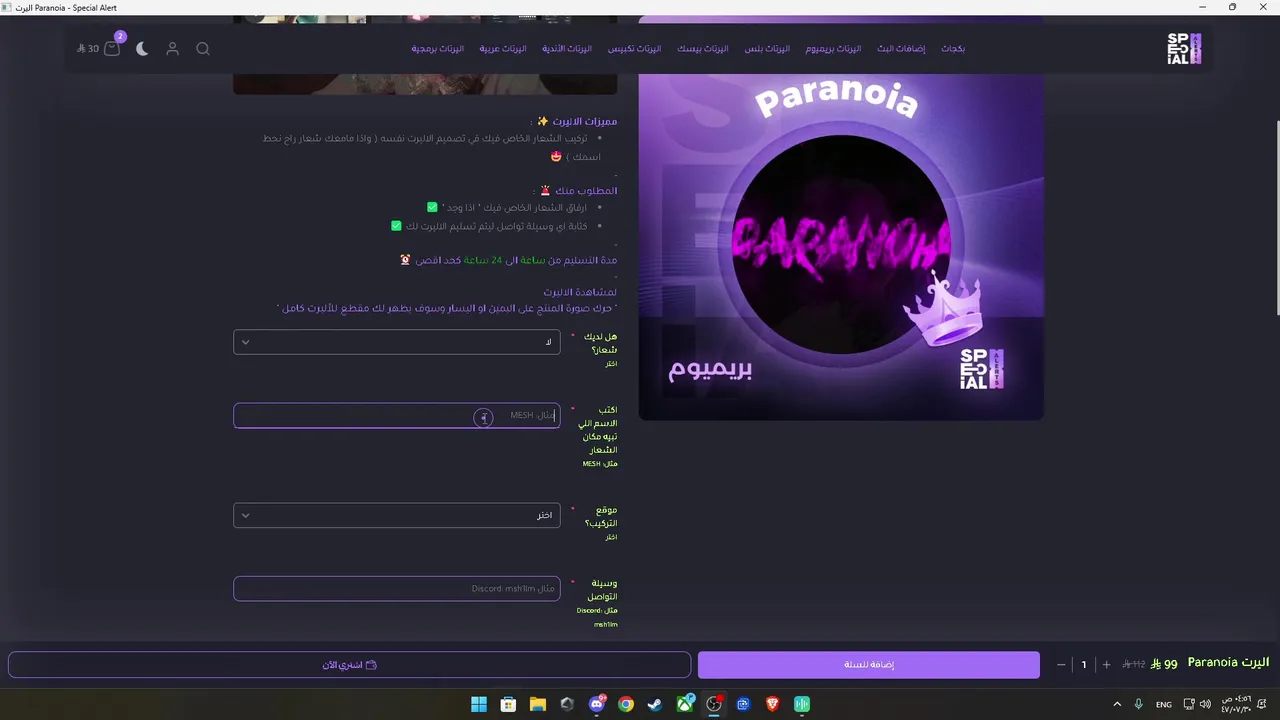
Task: Open OBS Studio from the taskbar
Action: (714, 704)
